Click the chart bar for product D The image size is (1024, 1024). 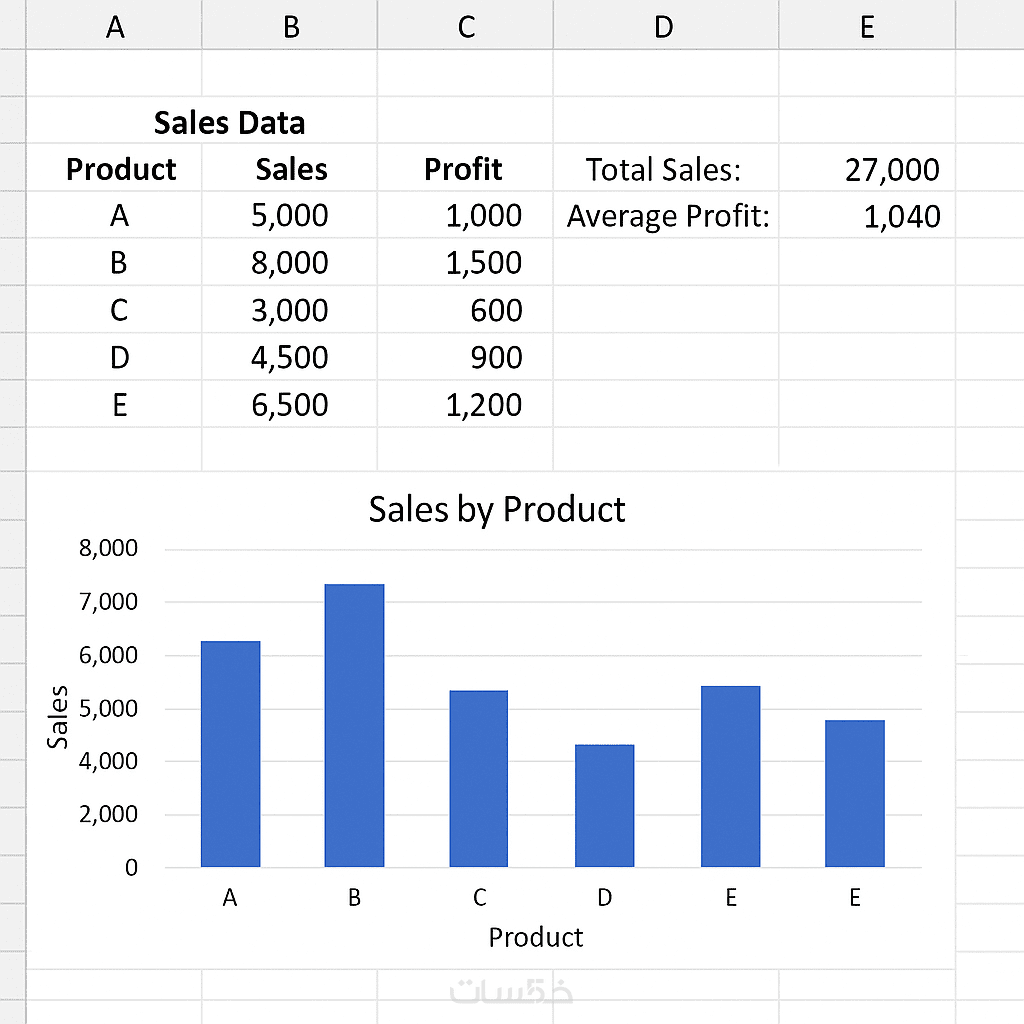coord(604,805)
